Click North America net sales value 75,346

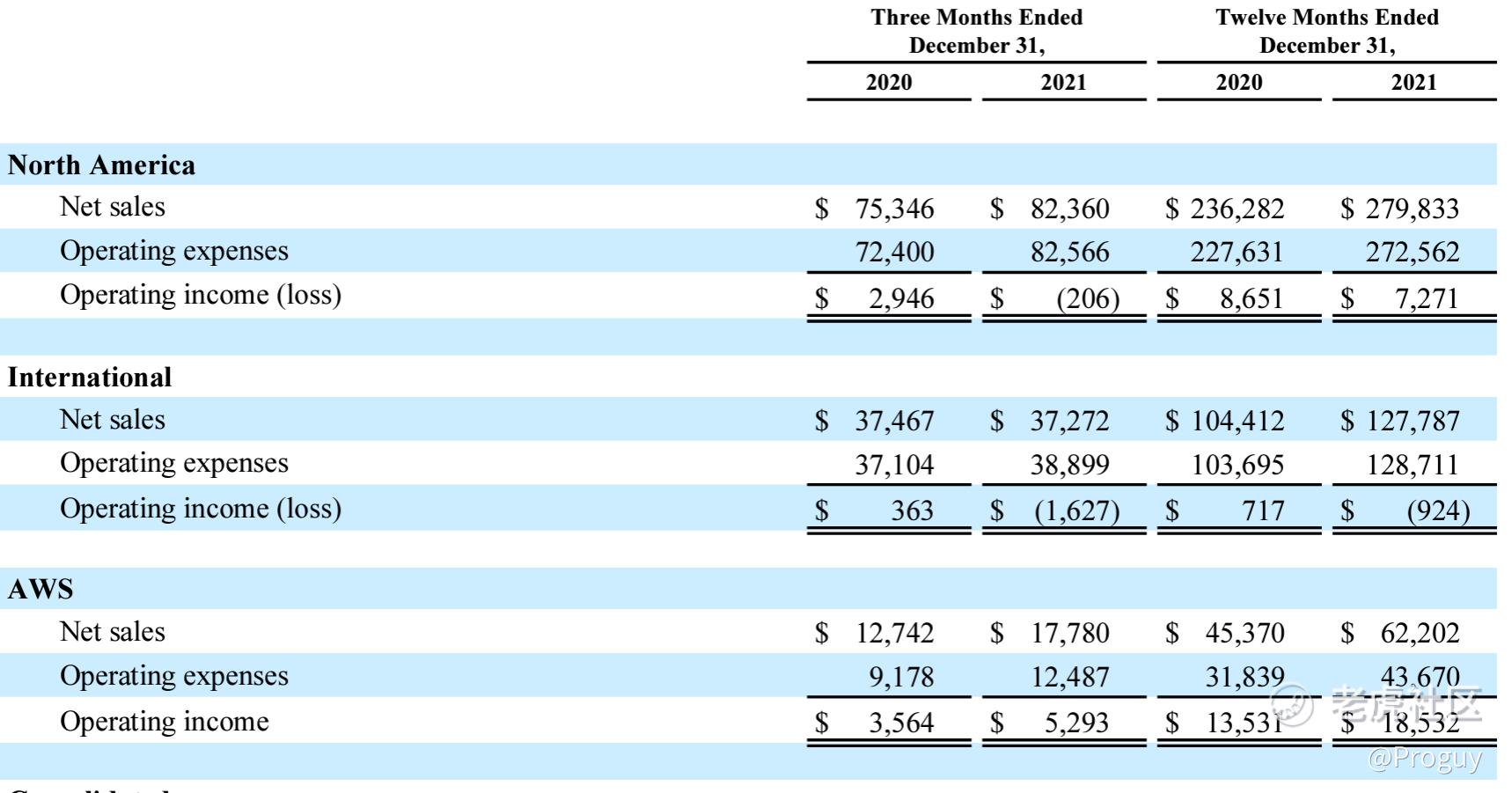894,209
